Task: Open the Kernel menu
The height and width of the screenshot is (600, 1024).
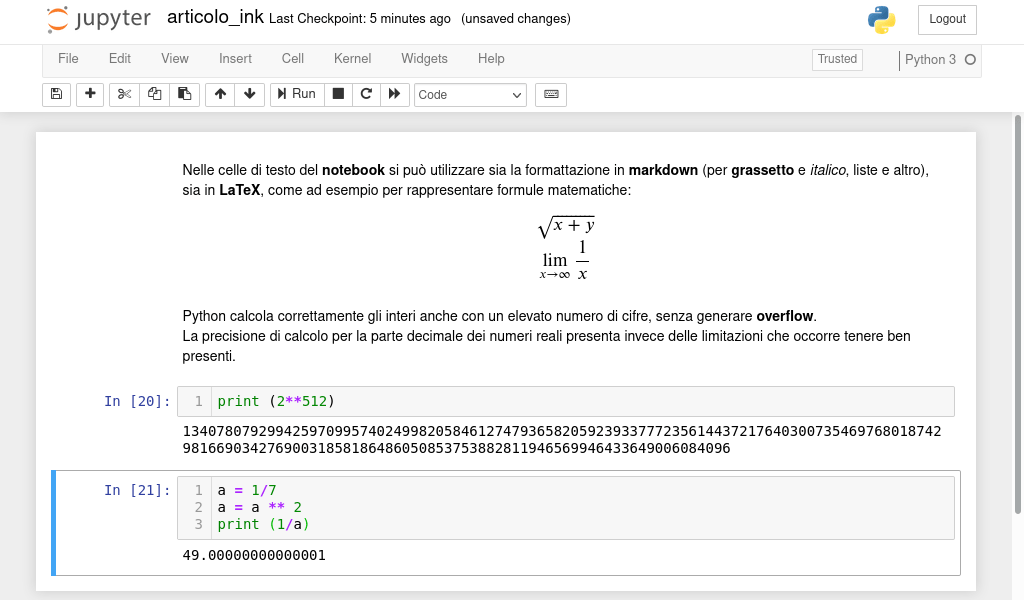Action: [x=352, y=59]
